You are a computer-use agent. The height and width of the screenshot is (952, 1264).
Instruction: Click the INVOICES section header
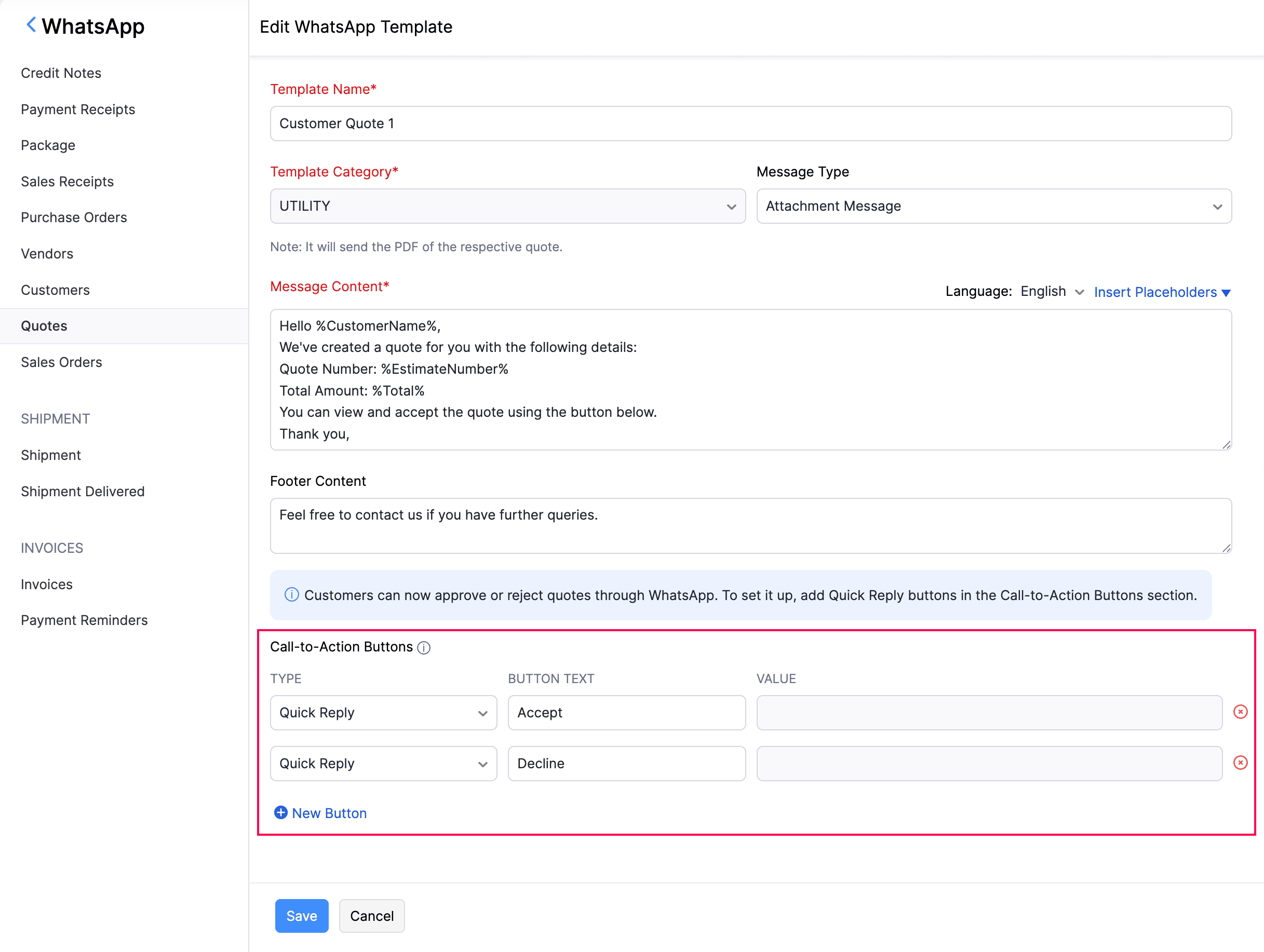point(52,548)
